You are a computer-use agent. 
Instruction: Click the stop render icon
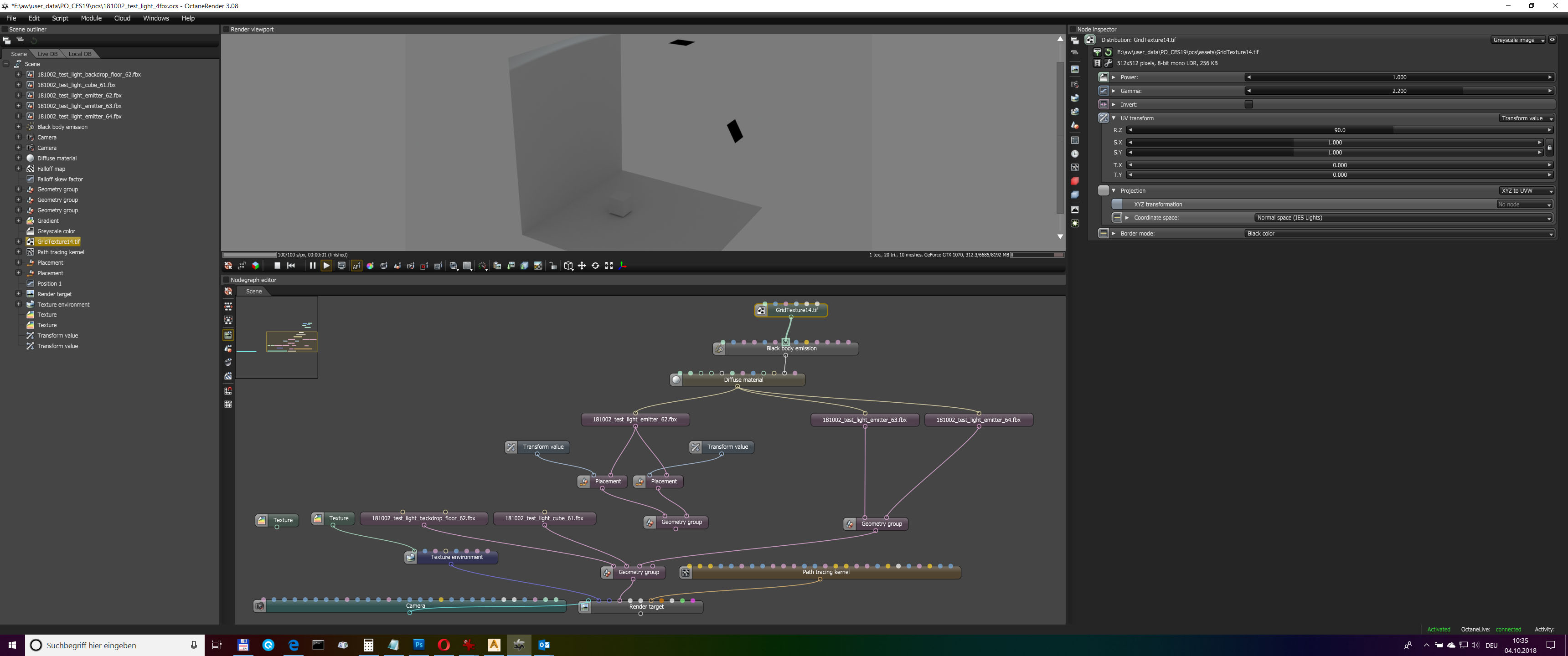pos(277,265)
